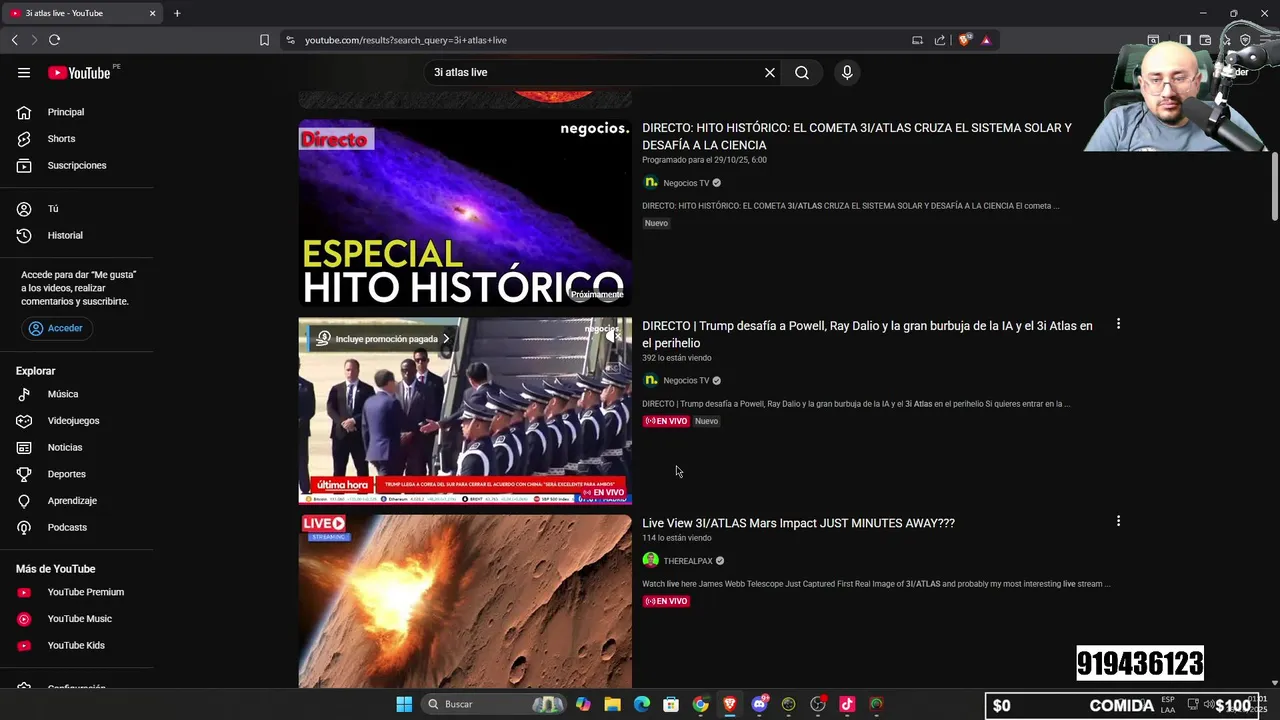Open the YouTube Music link
Screen dimensions: 1280x720
[x=78, y=619]
